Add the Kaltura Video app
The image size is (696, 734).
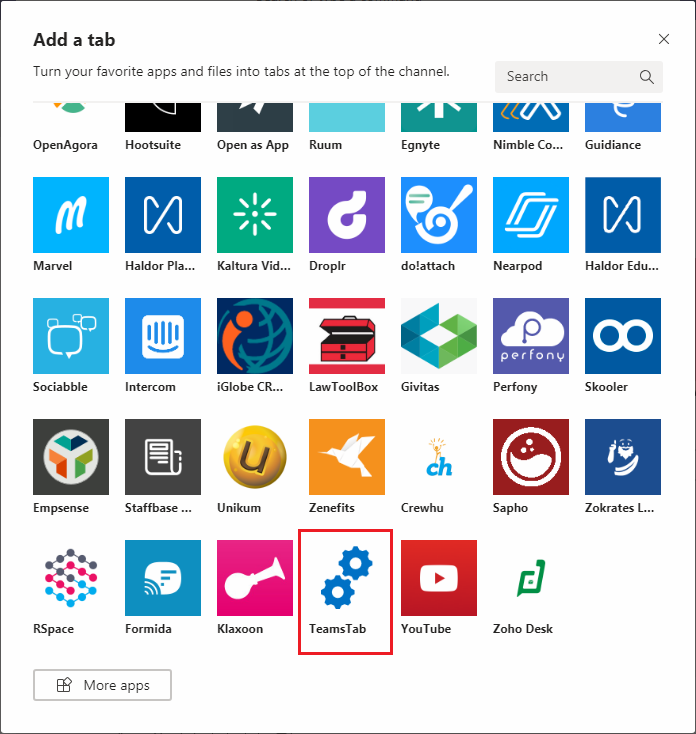click(255, 215)
